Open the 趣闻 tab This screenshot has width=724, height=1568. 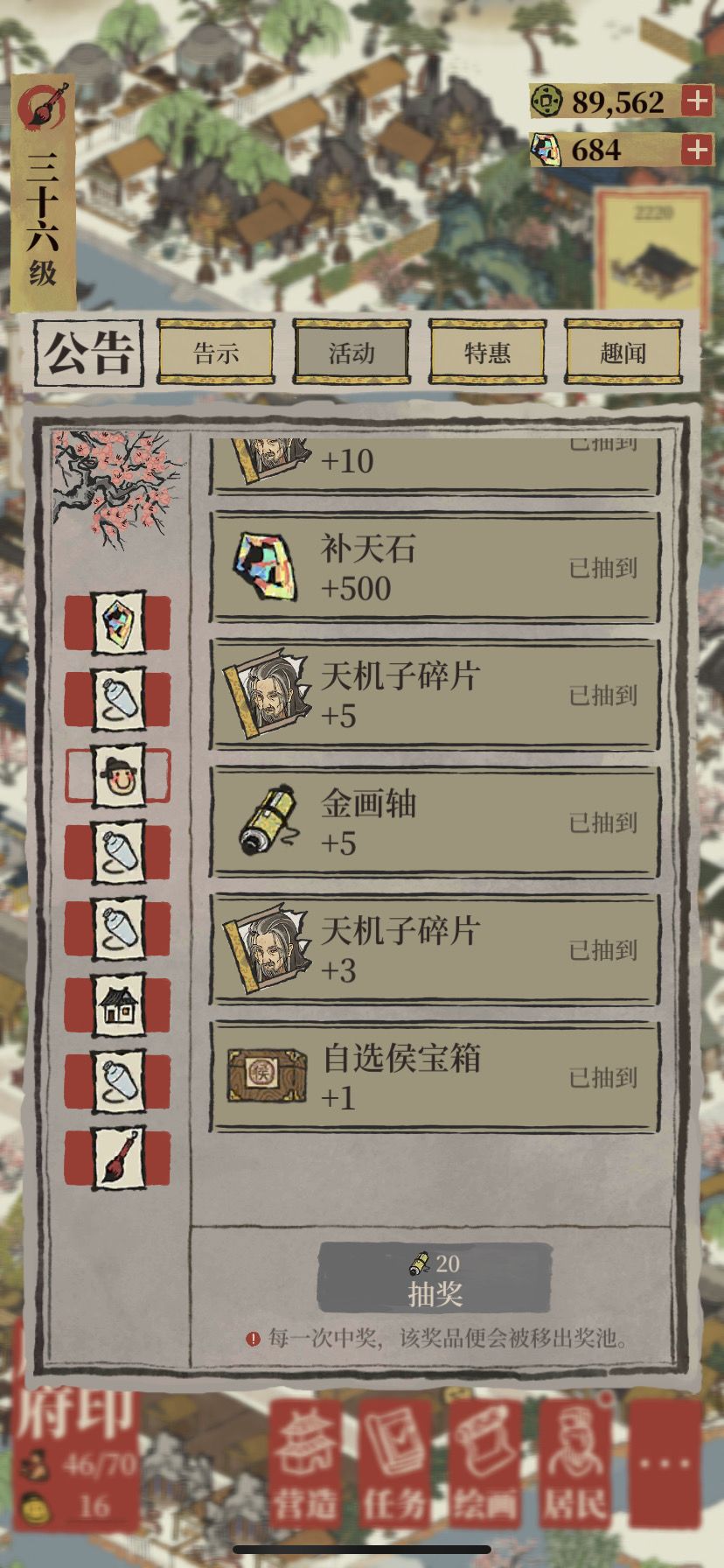(623, 352)
